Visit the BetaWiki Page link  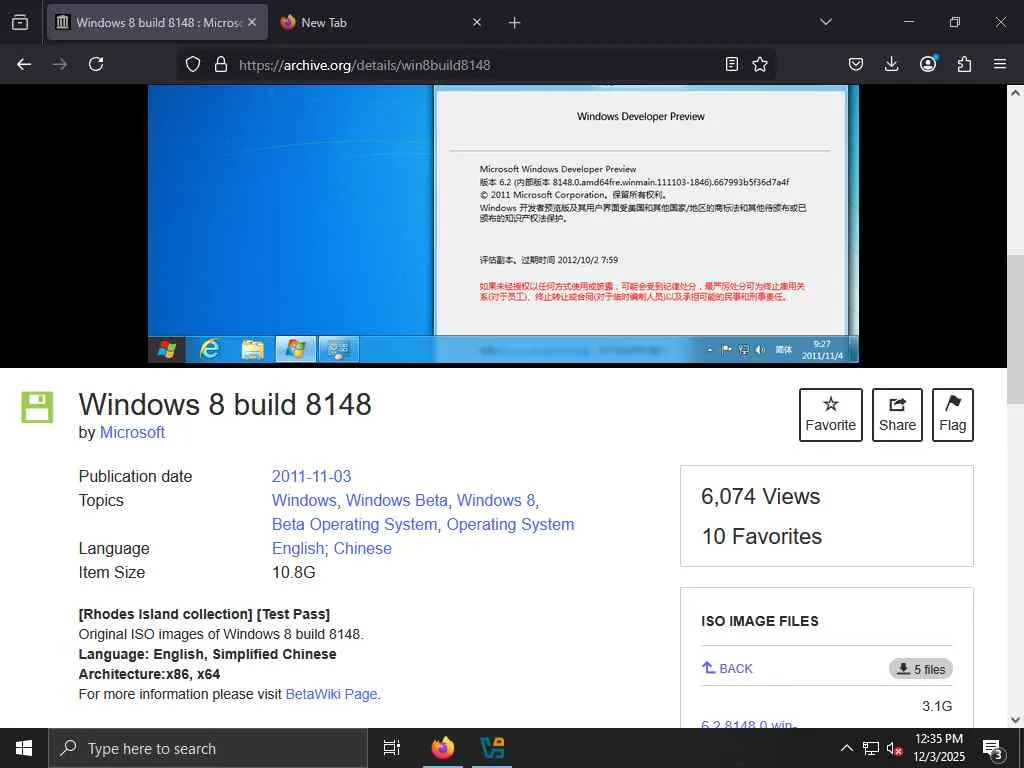tap(332, 694)
